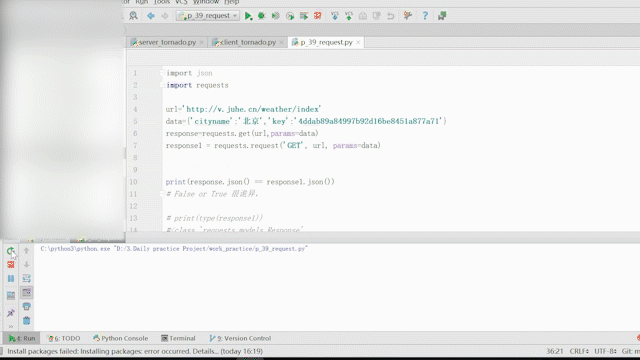640x360 pixels.
Task: Change line separator CRLF in status bar
Action: (x=579, y=351)
